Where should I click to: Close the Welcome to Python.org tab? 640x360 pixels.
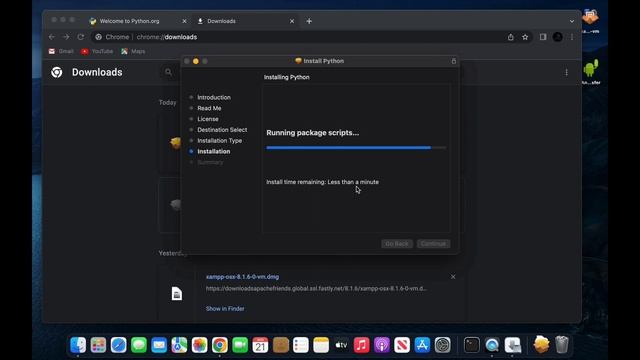184,21
